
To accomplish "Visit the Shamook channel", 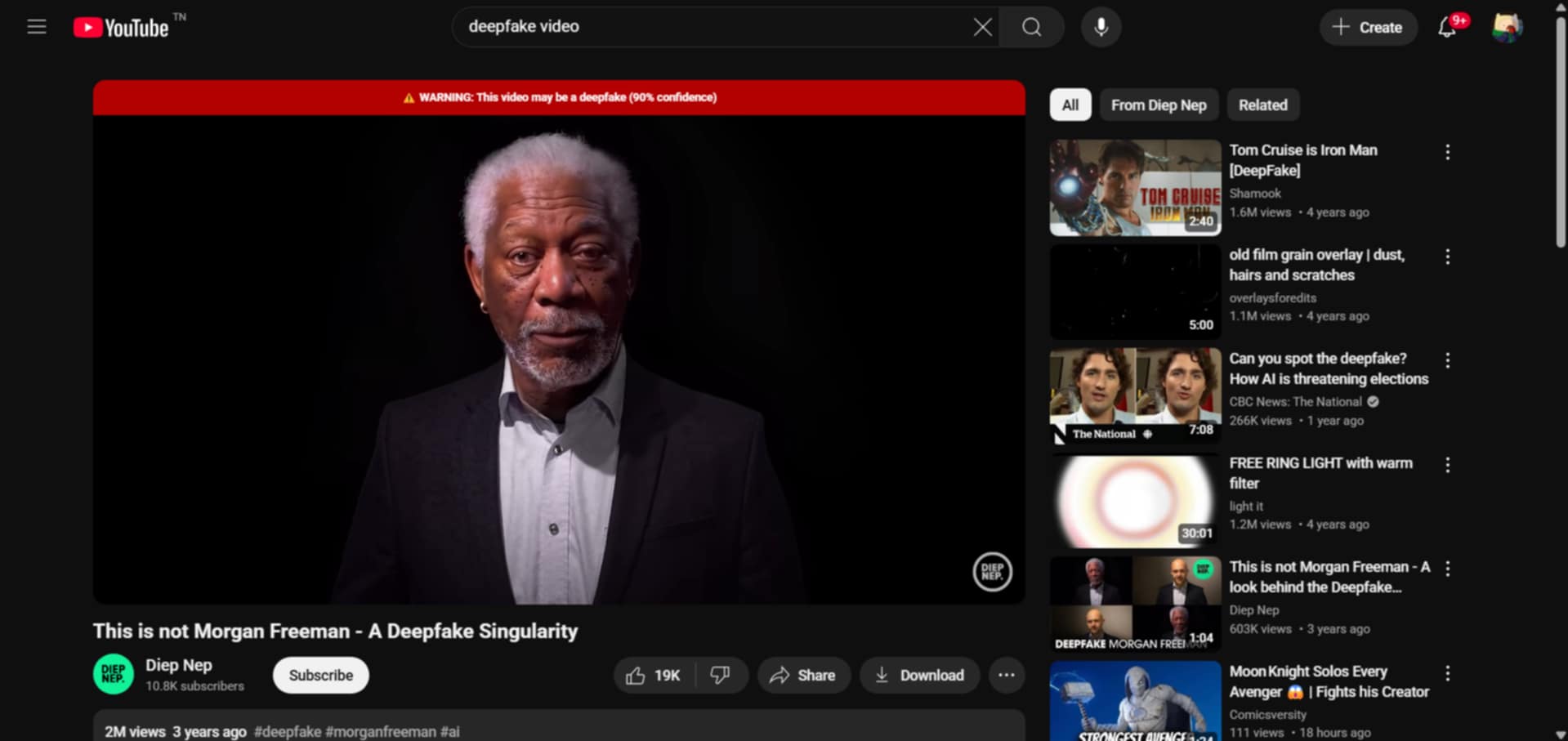I will pyautogui.click(x=1255, y=194).
